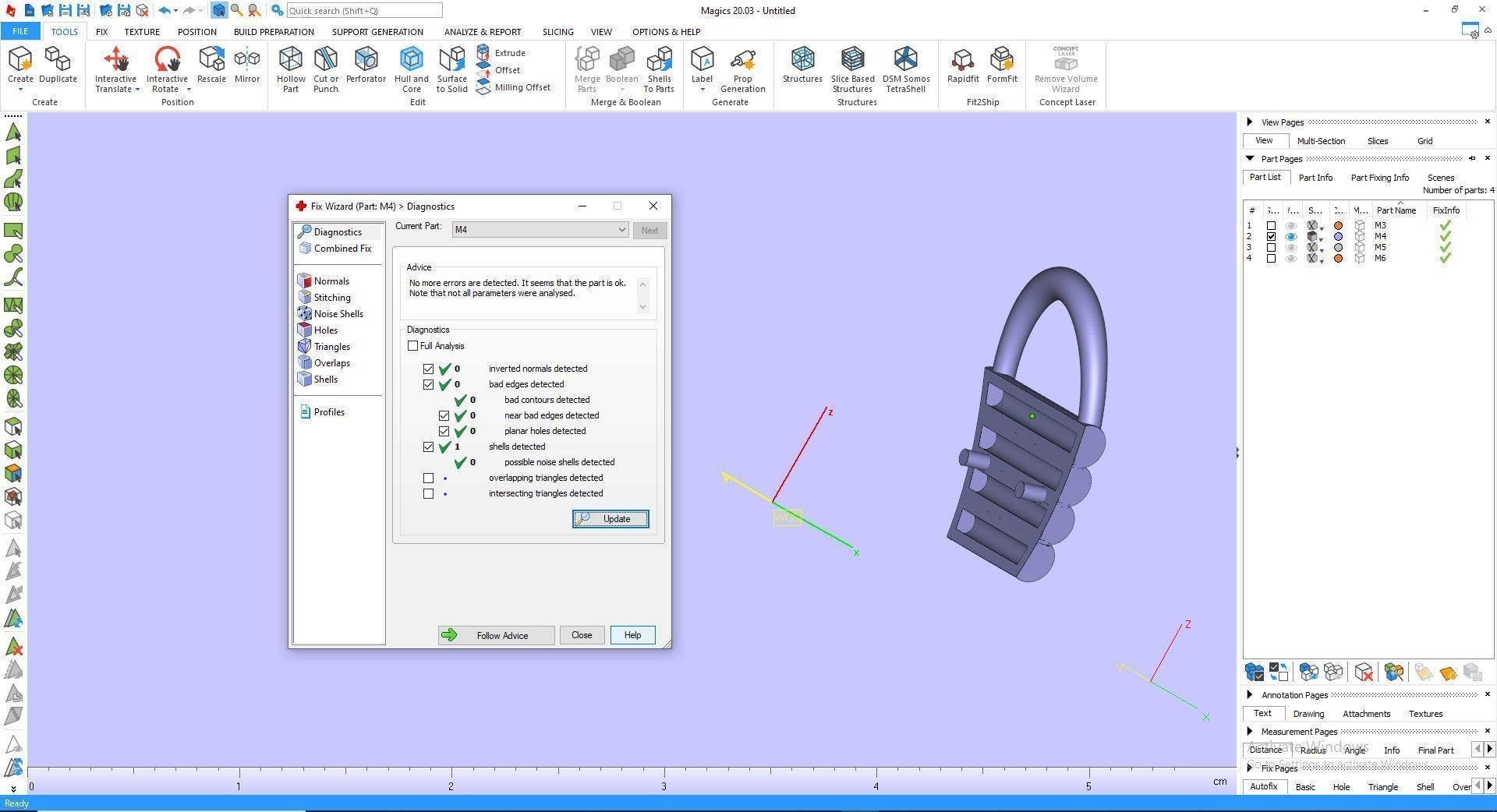Toggle inverted normals detected checkbox
Screen dimensions: 1497x812
click(x=428, y=369)
